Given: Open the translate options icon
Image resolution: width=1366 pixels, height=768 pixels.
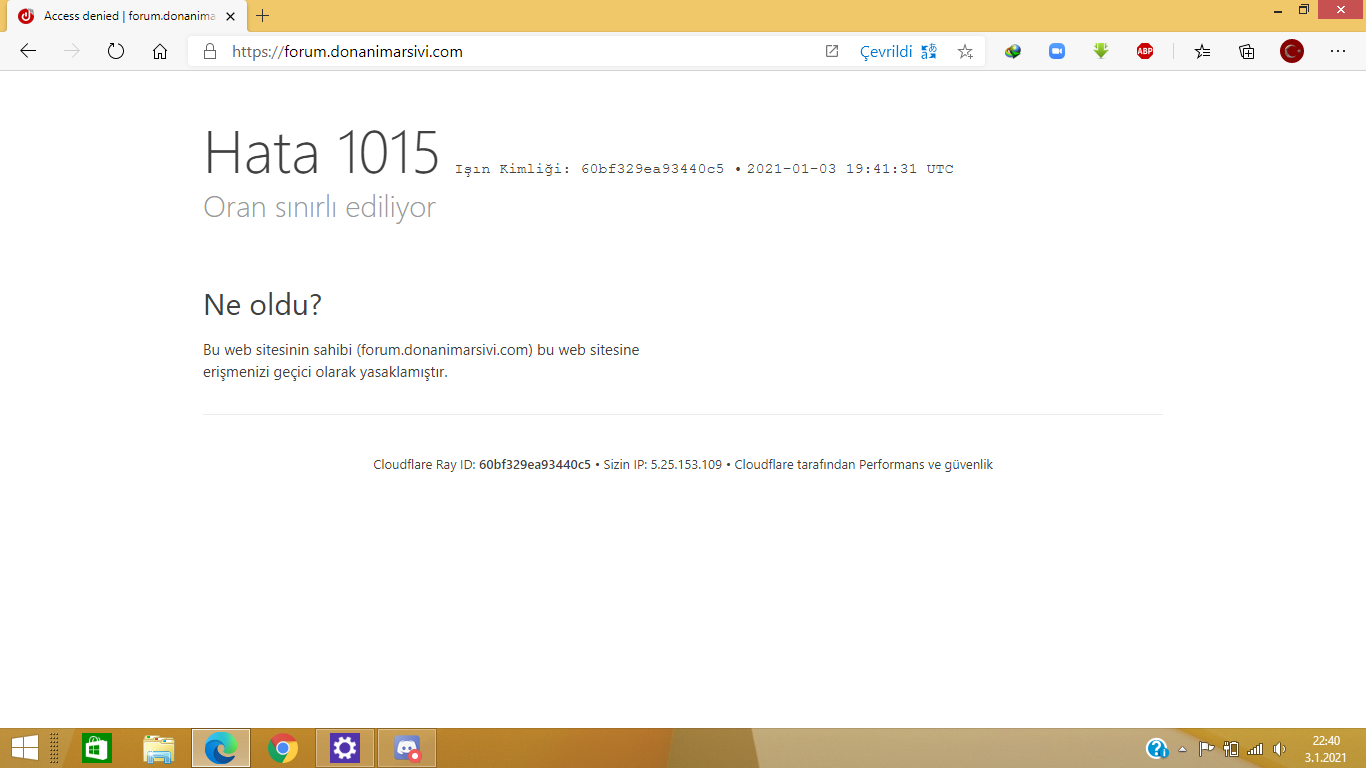Looking at the screenshot, I should pos(929,52).
